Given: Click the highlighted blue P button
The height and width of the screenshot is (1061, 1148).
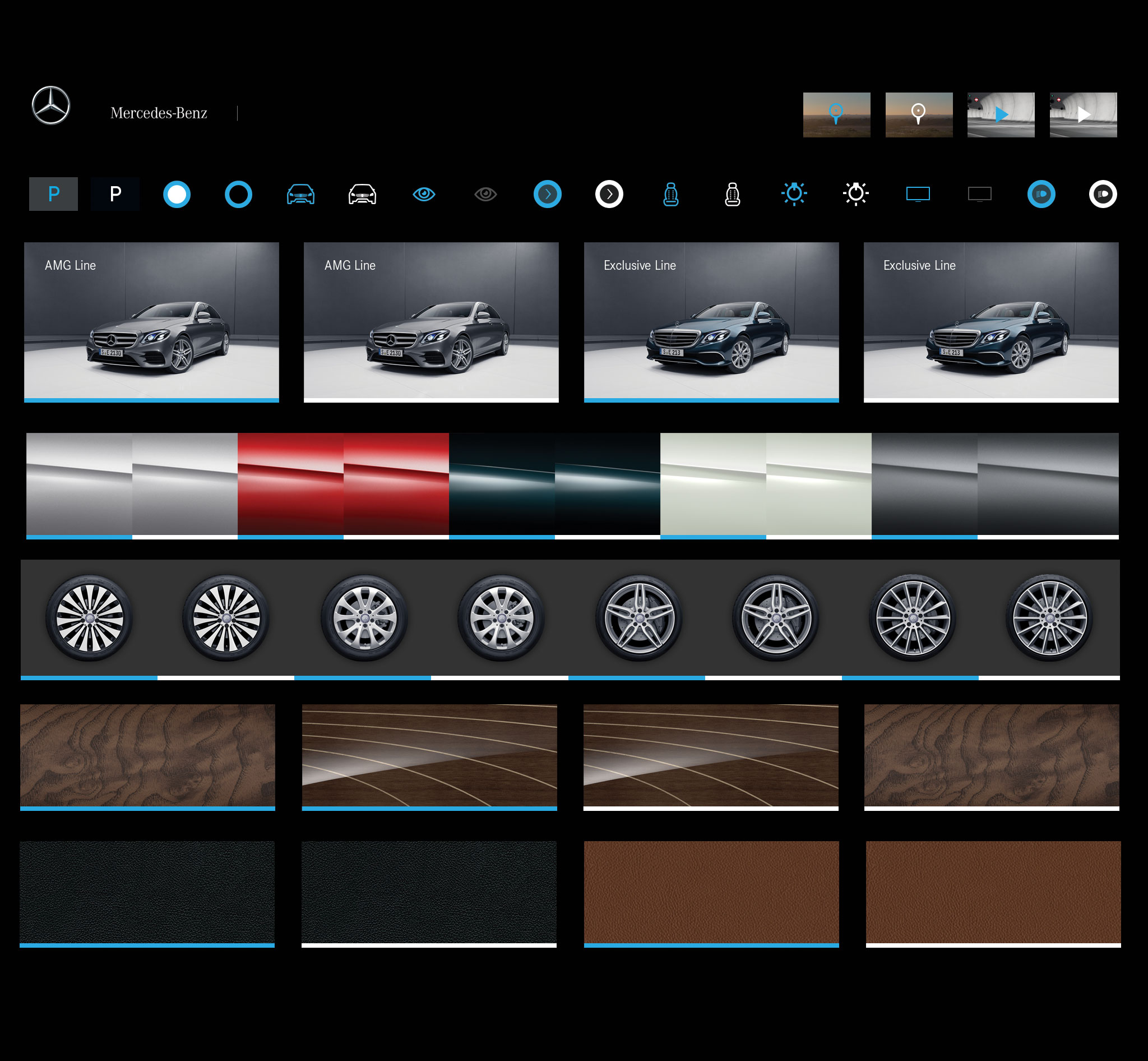Looking at the screenshot, I should tap(53, 194).
